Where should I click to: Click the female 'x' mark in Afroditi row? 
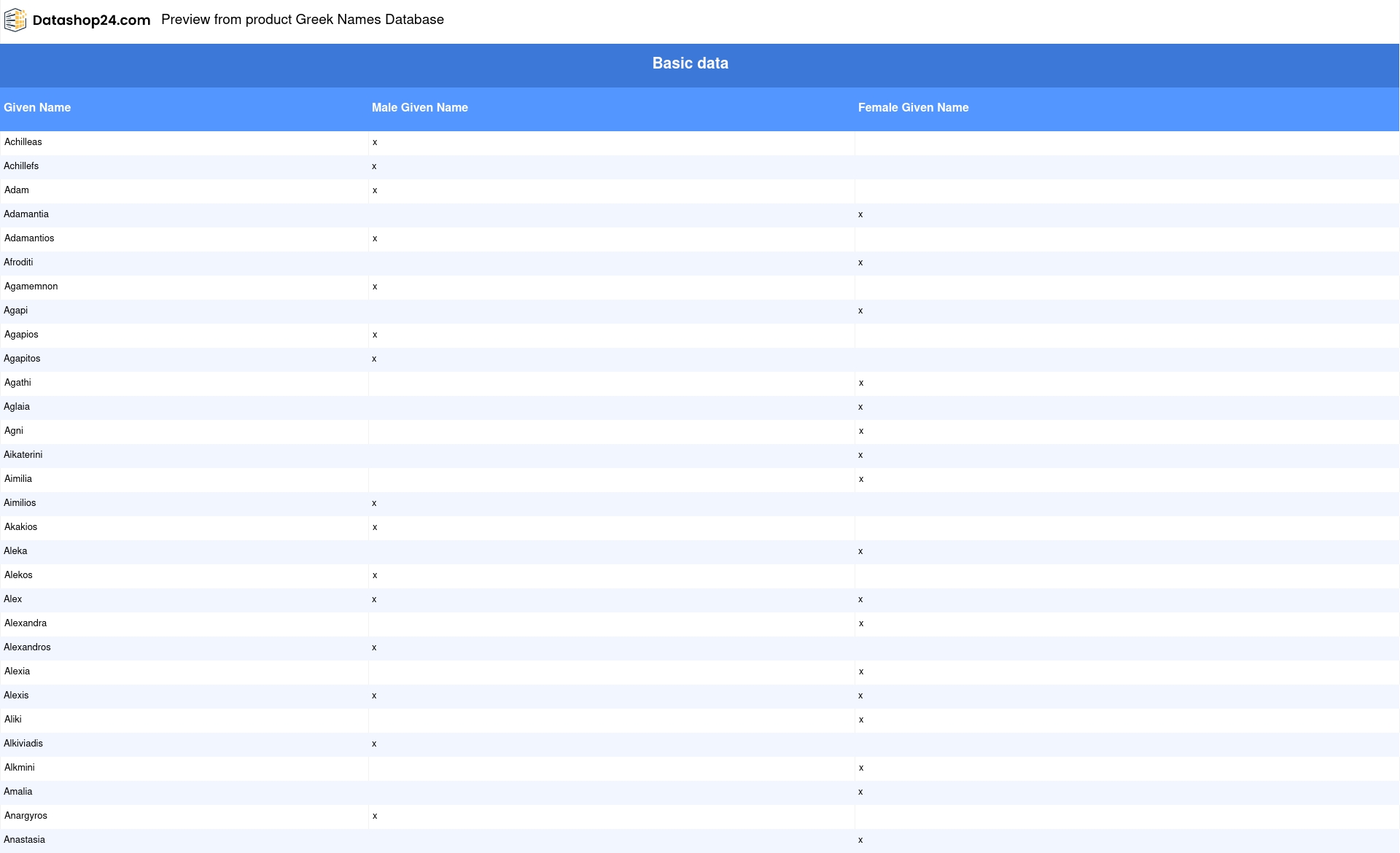pyautogui.click(x=860, y=263)
